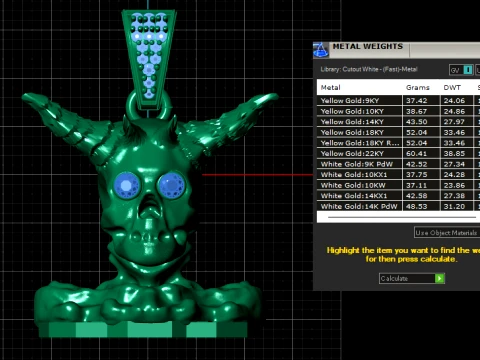Click the 37.75 grams cell
The image size is (480, 360).
pyautogui.click(x=421, y=175)
